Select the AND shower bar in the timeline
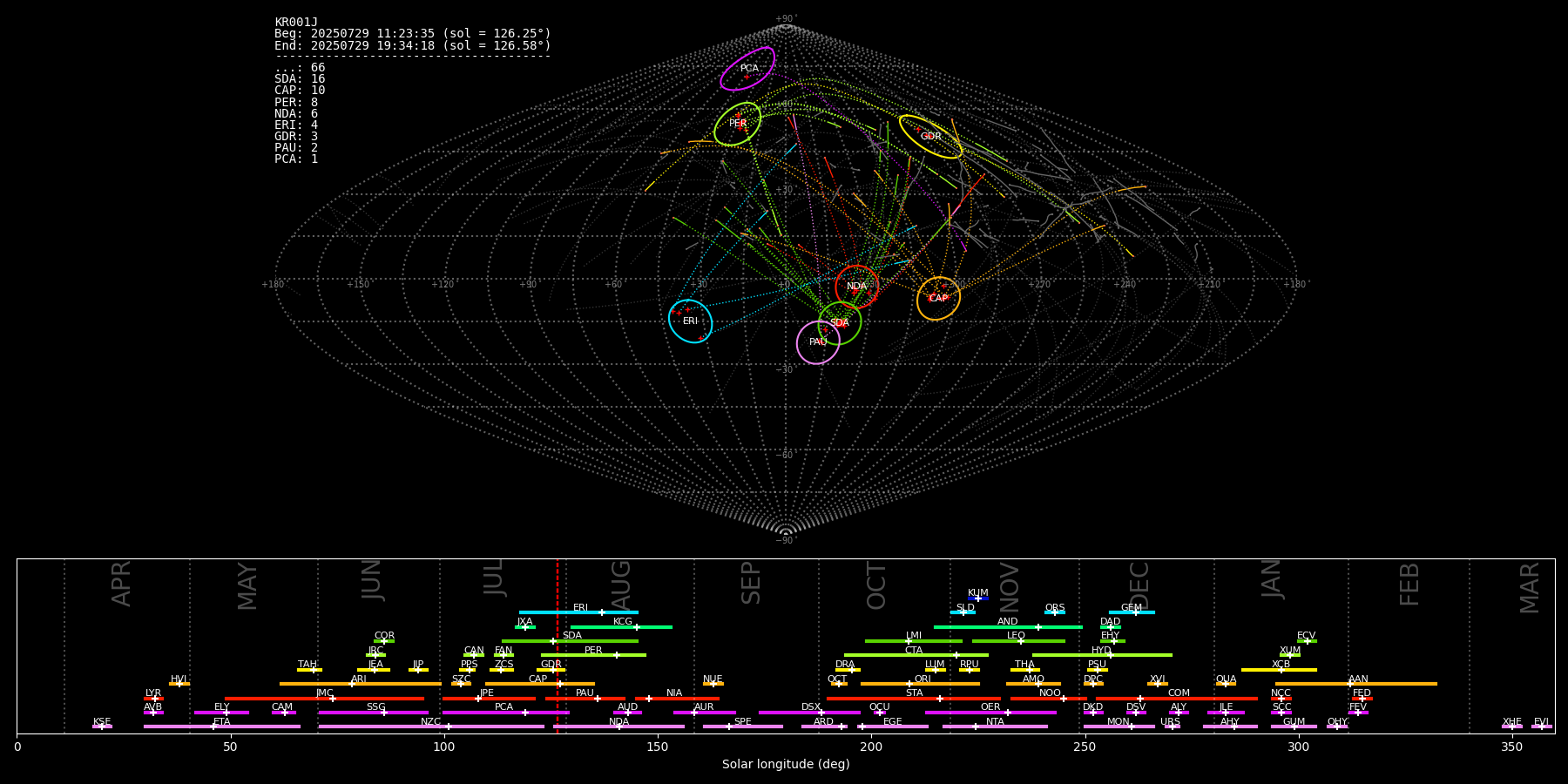This screenshot has height=784, width=1568. click(x=1008, y=626)
